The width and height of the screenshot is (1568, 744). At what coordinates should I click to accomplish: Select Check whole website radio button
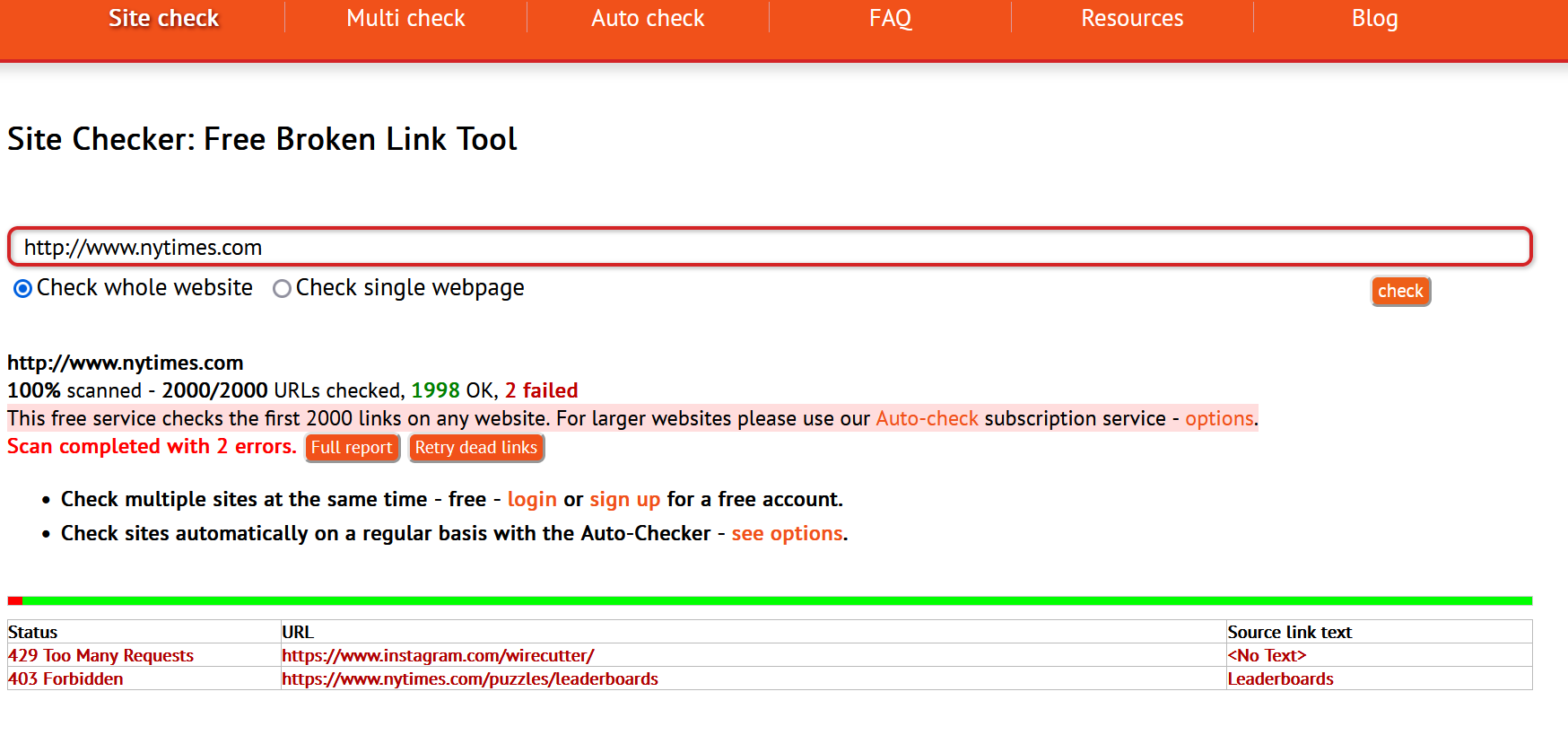(23, 288)
